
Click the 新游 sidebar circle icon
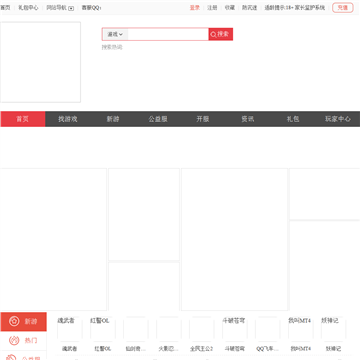[14, 322]
